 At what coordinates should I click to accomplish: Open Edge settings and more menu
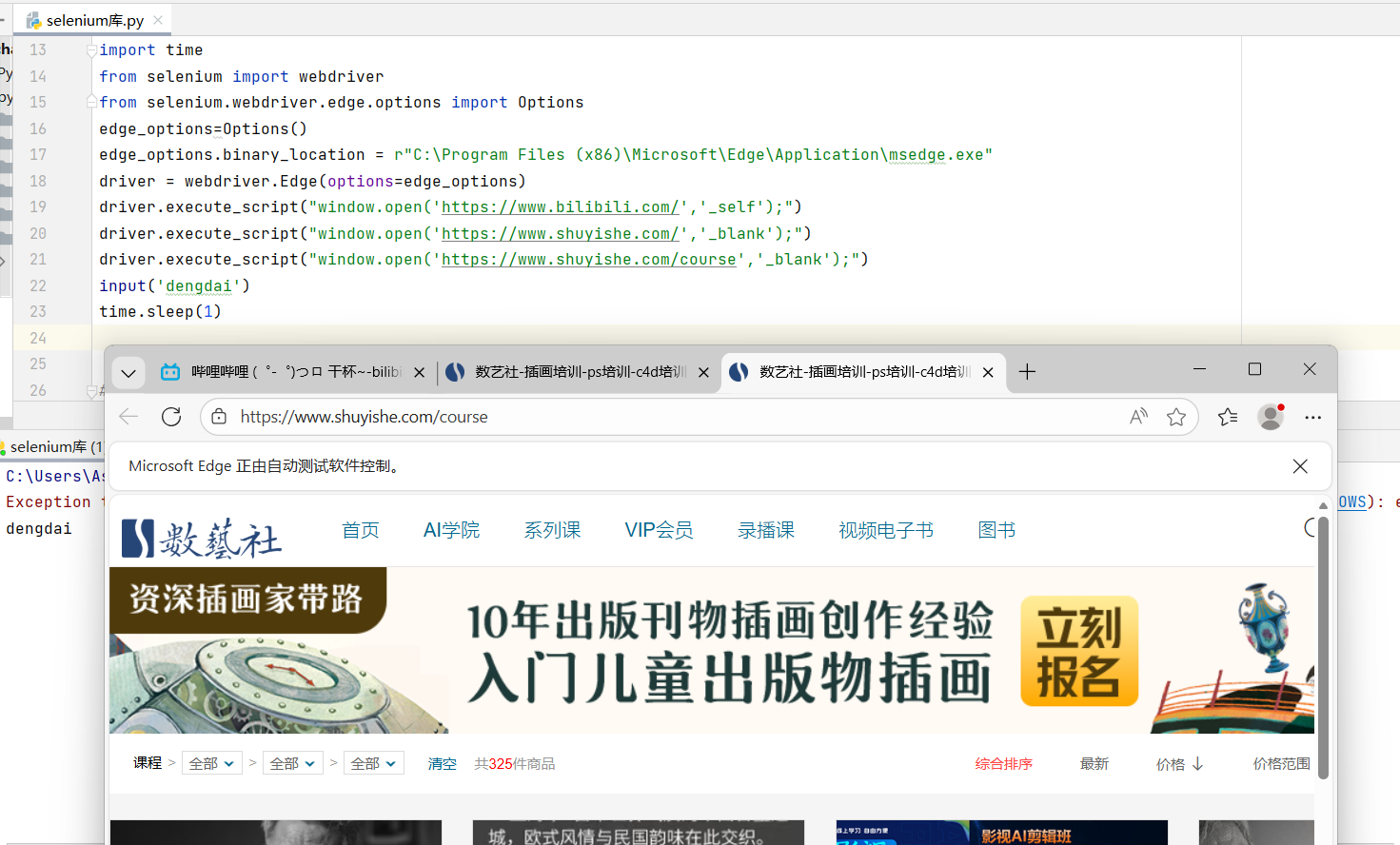pos(1312,417)
